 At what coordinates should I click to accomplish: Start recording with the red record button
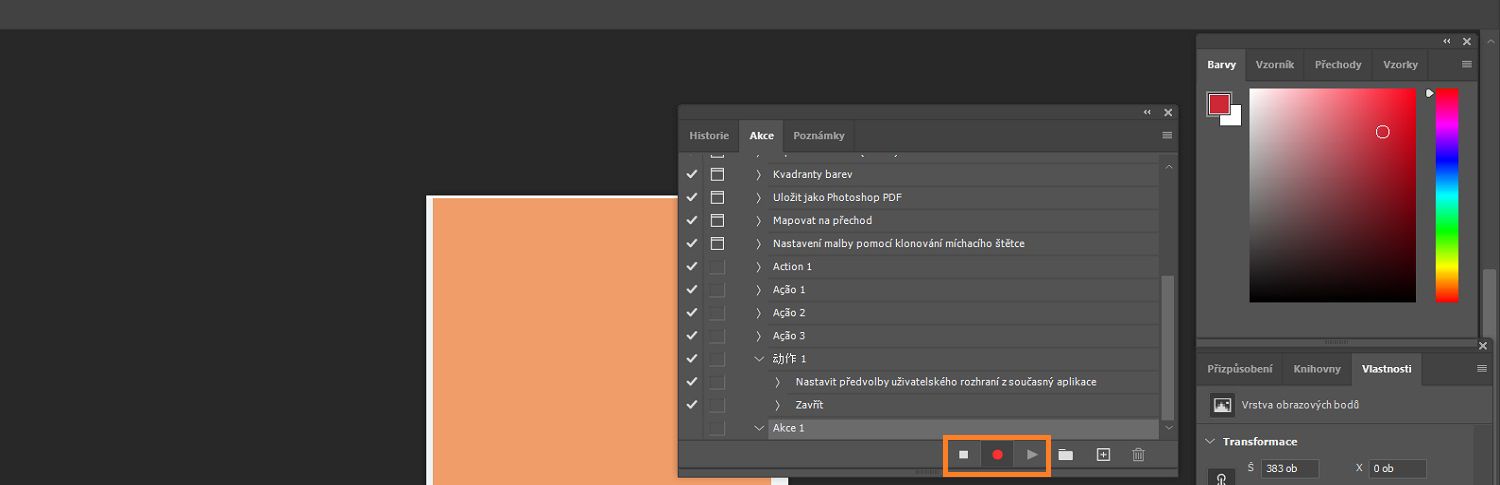pyautogui.click(x=997, y=455)
